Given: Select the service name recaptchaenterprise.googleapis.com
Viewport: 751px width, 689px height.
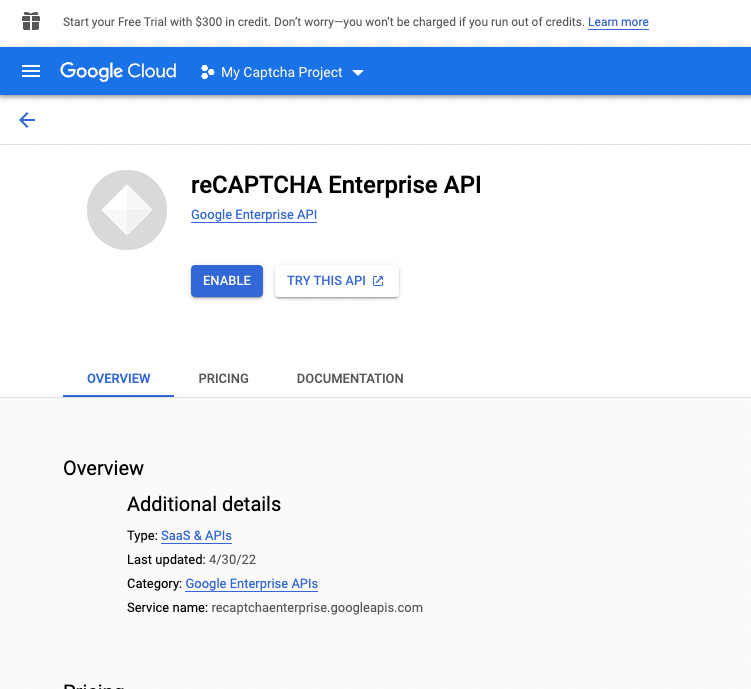Looking at the screenshot, I should (x=317, y=608).
